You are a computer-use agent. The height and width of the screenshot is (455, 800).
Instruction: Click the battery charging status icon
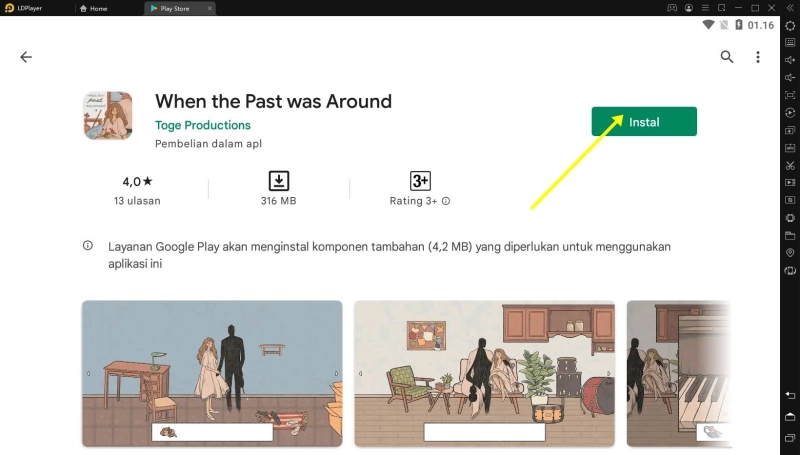(x=738, y=25)
